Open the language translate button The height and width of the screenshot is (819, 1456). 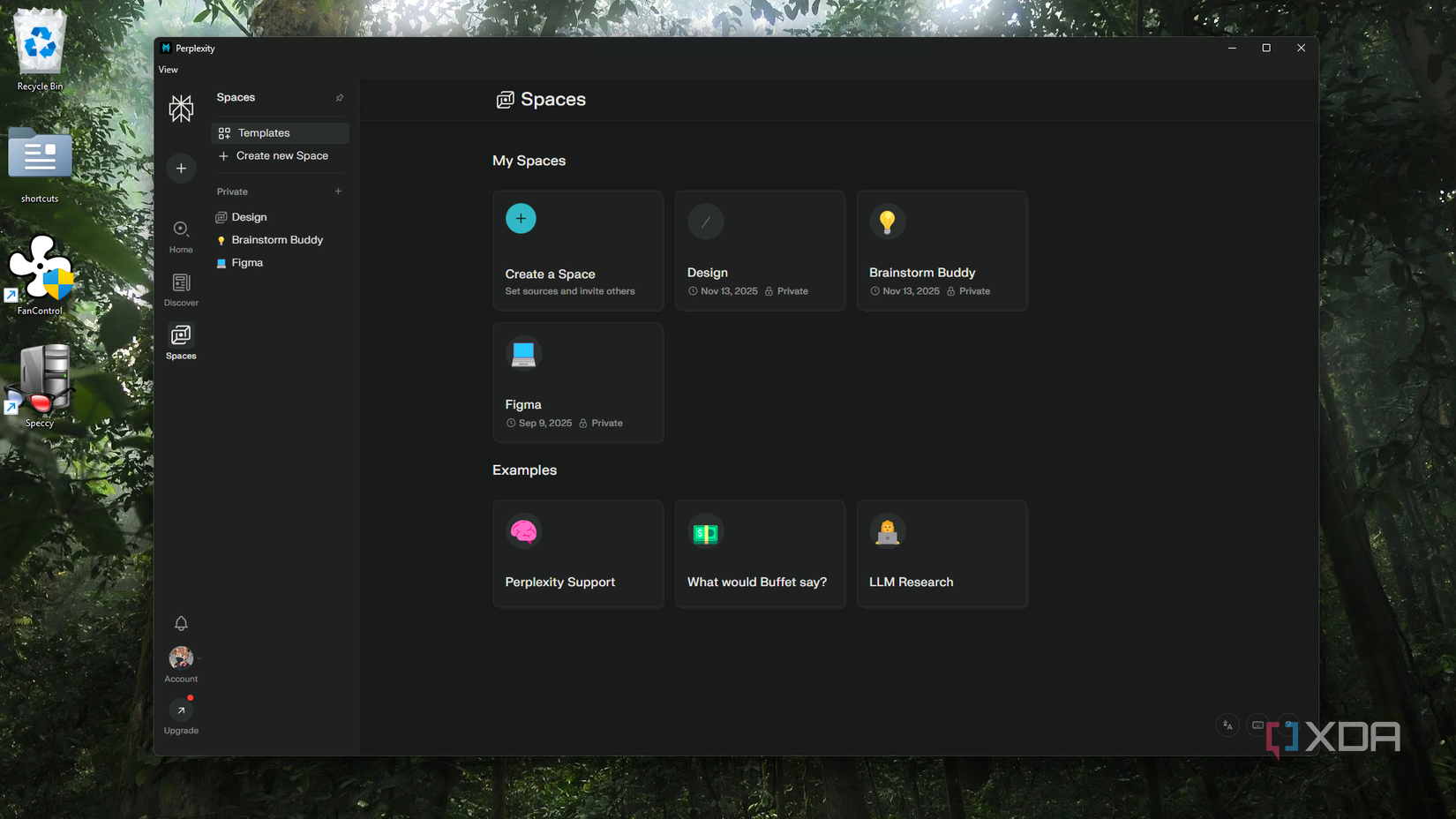1227,725
